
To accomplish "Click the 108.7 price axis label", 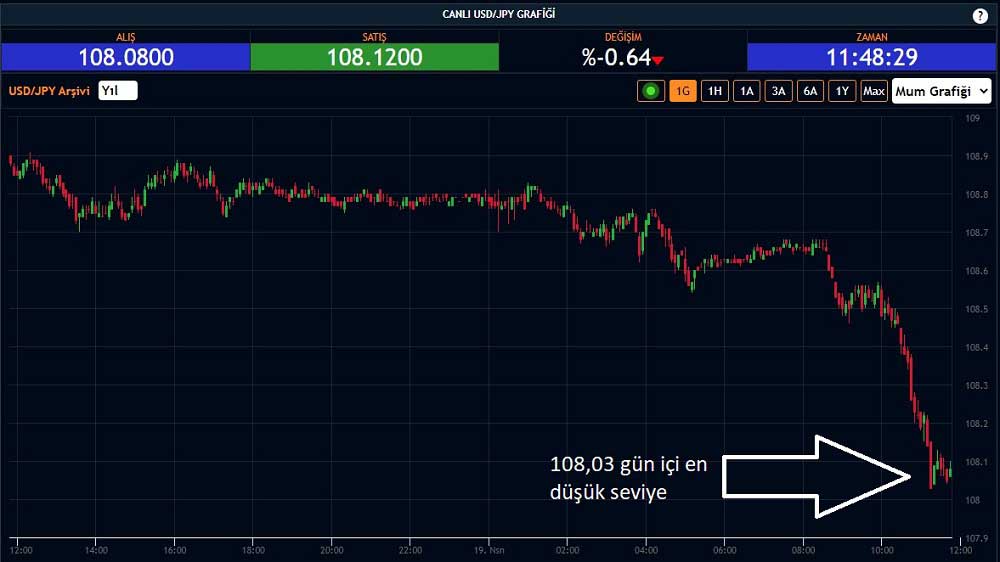I will tap(976, 233).
